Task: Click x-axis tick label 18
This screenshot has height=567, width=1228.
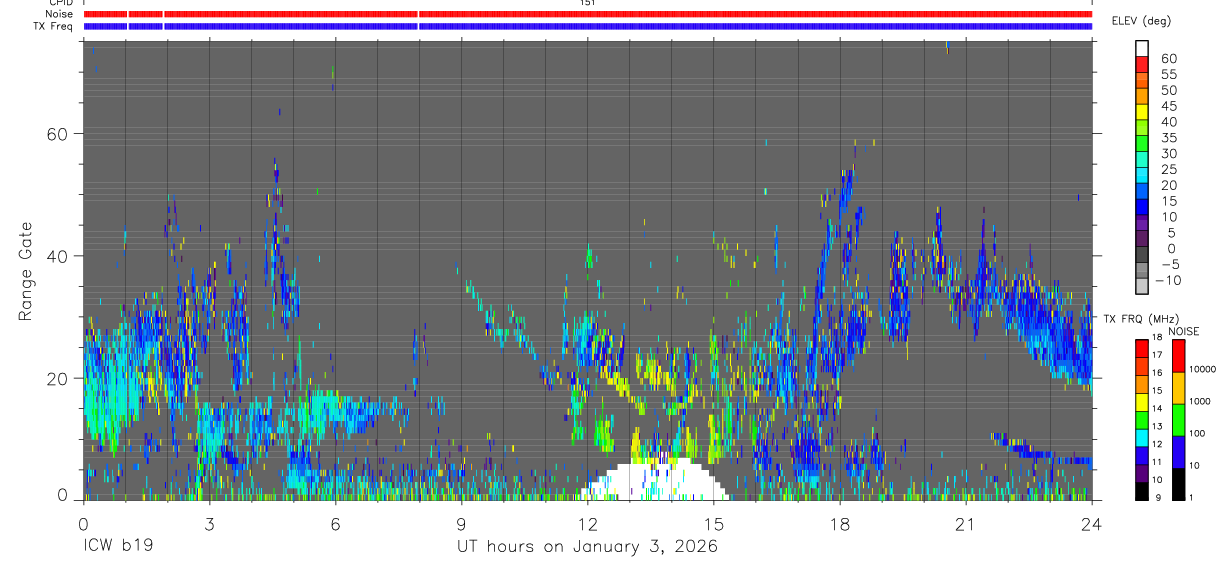Action: (840, 523)
